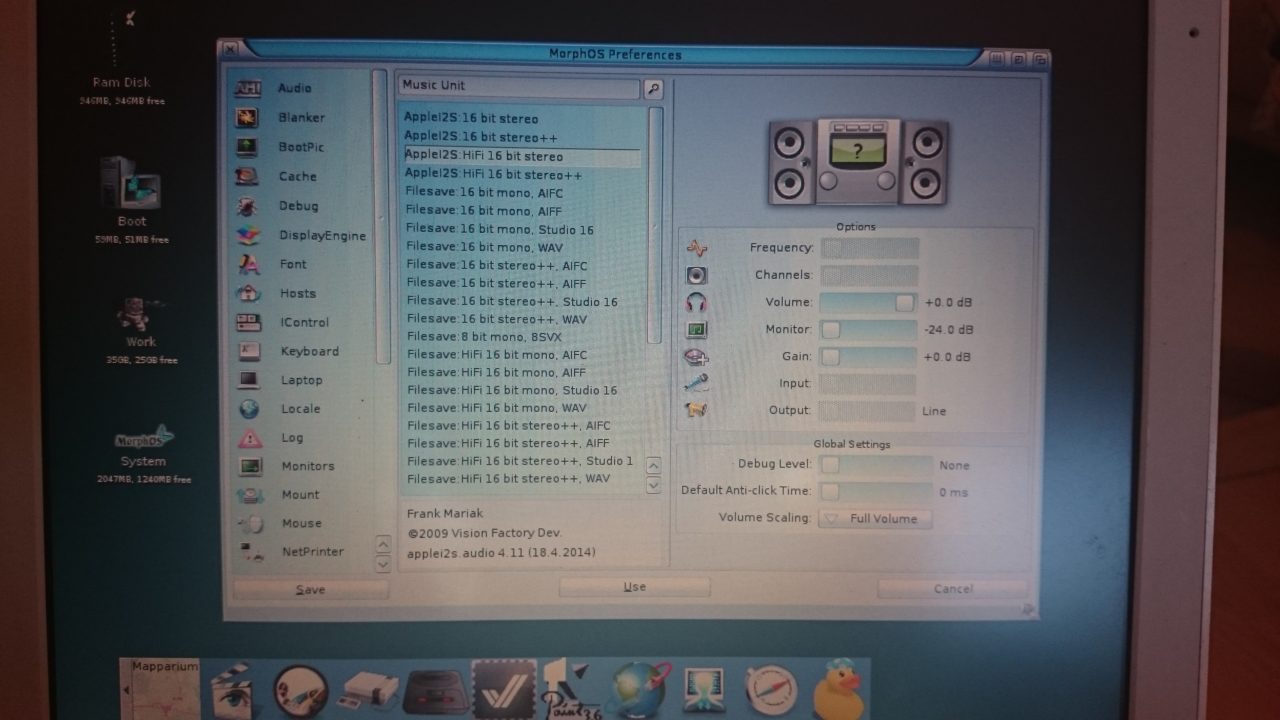
Task: Launch the checkmark stamp dock icon
Action: coord(504,688)
